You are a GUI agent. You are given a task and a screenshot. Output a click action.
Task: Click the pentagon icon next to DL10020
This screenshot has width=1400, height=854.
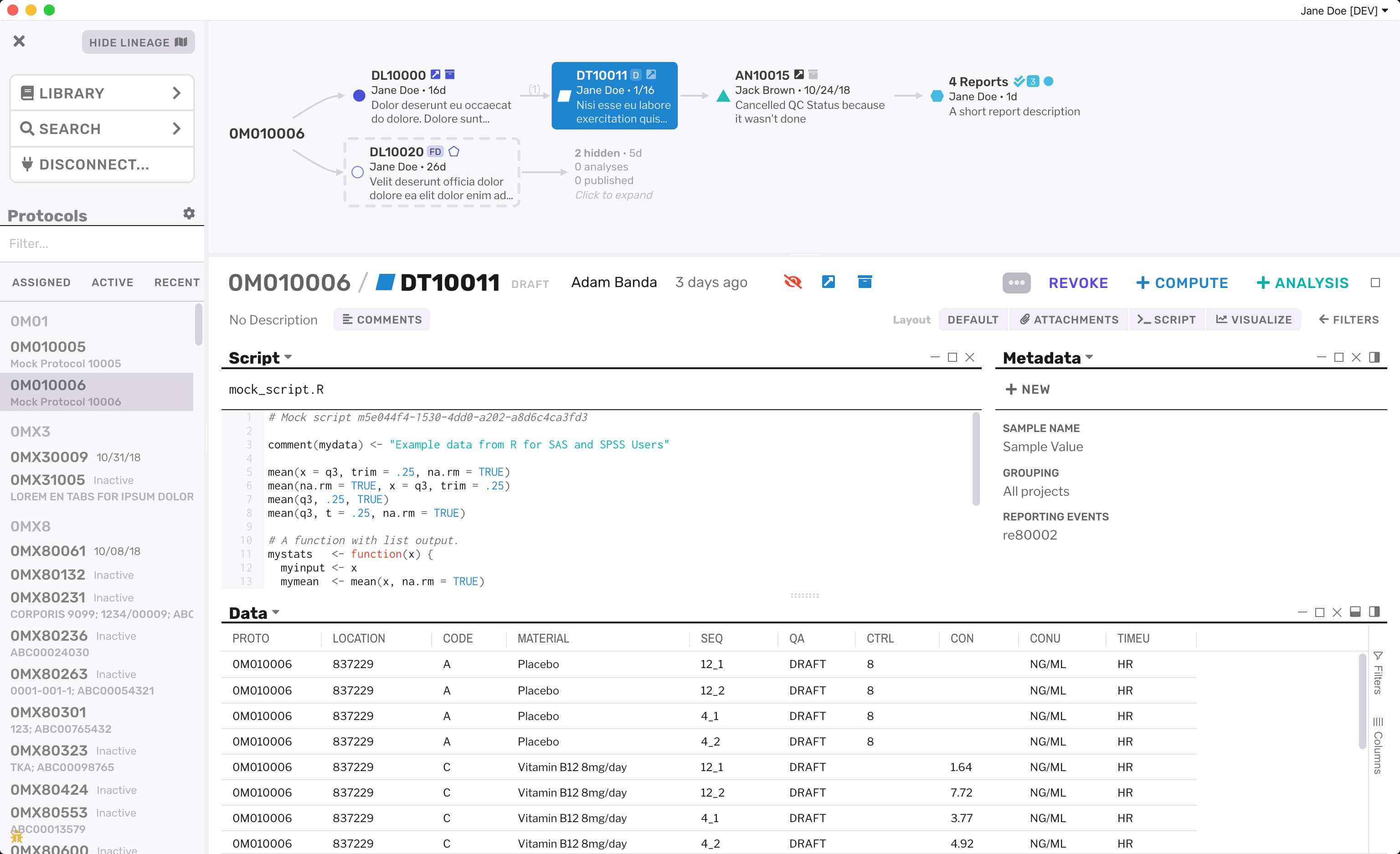pos(454,151)
